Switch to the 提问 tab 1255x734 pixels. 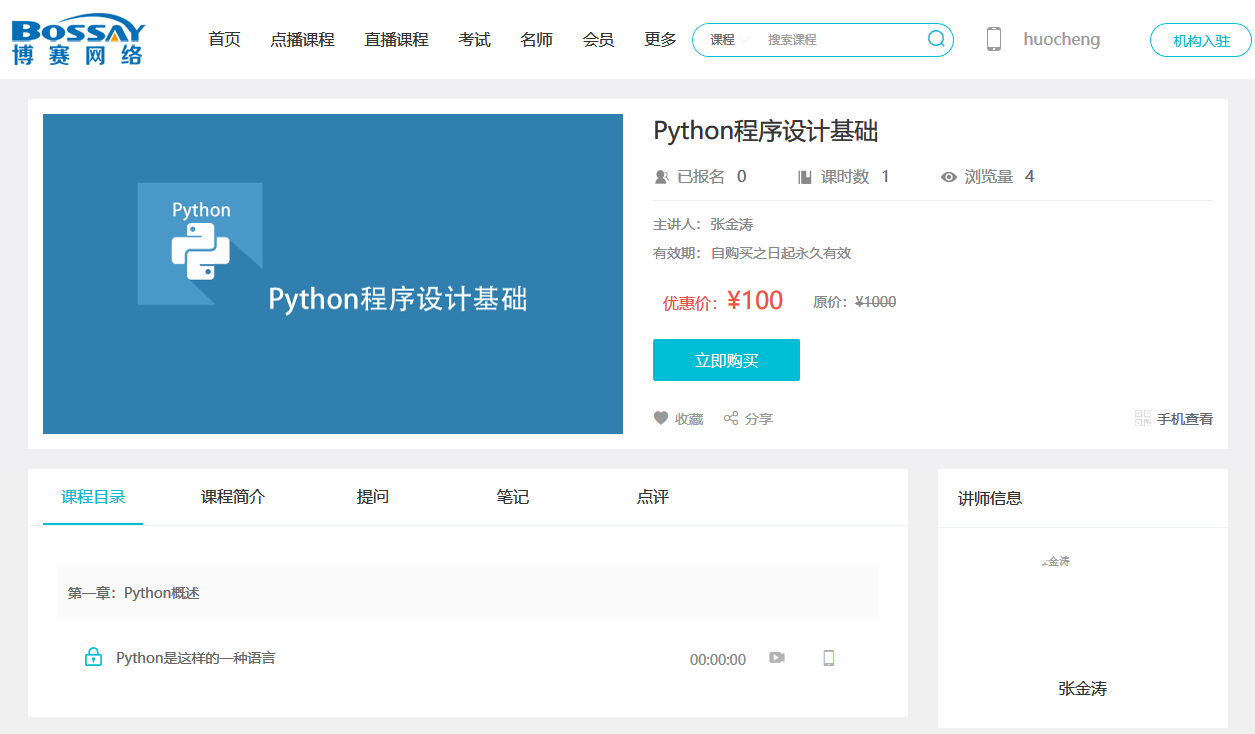(373, 497)
